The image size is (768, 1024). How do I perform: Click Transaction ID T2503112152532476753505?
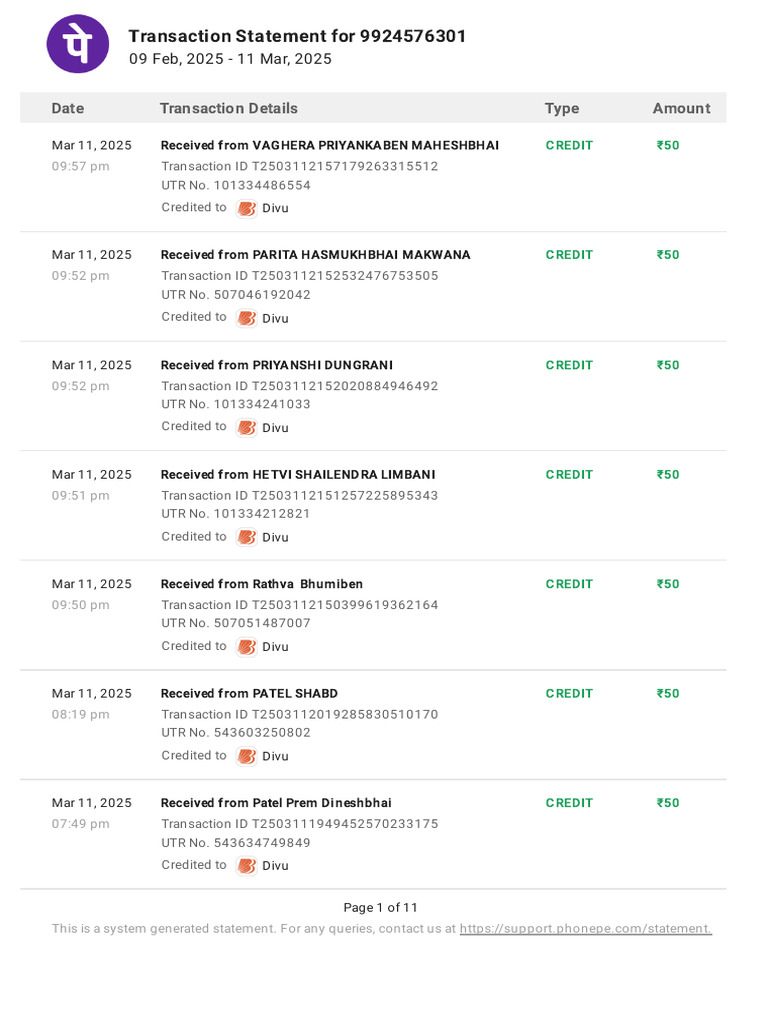(300, 276)
